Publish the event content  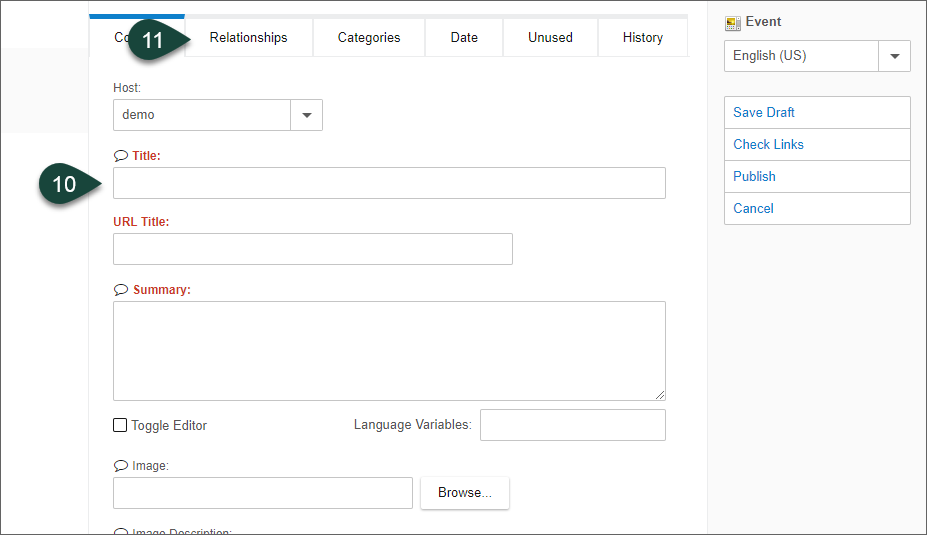pyautogui.click(x=754, y=177)
